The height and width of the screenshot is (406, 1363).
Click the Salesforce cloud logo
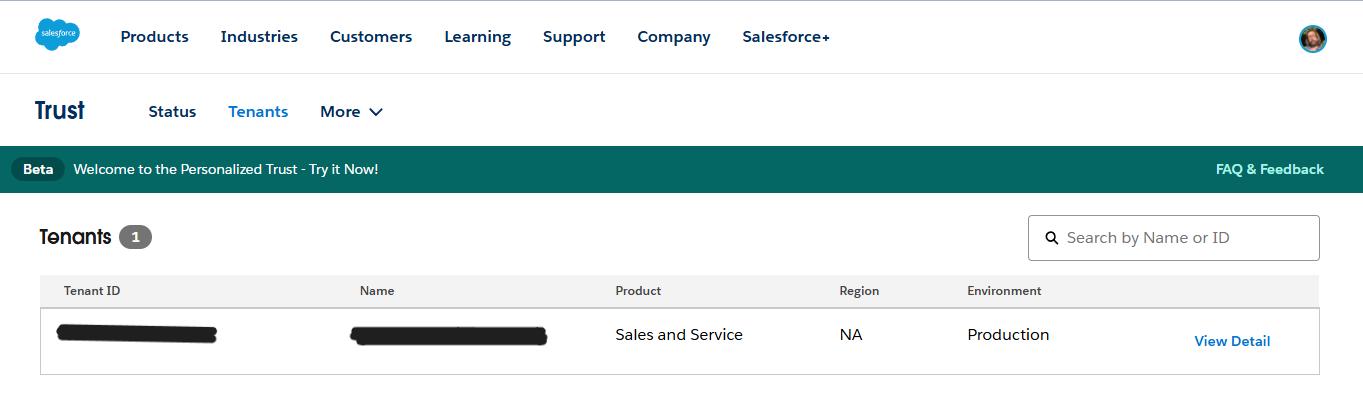57,35
